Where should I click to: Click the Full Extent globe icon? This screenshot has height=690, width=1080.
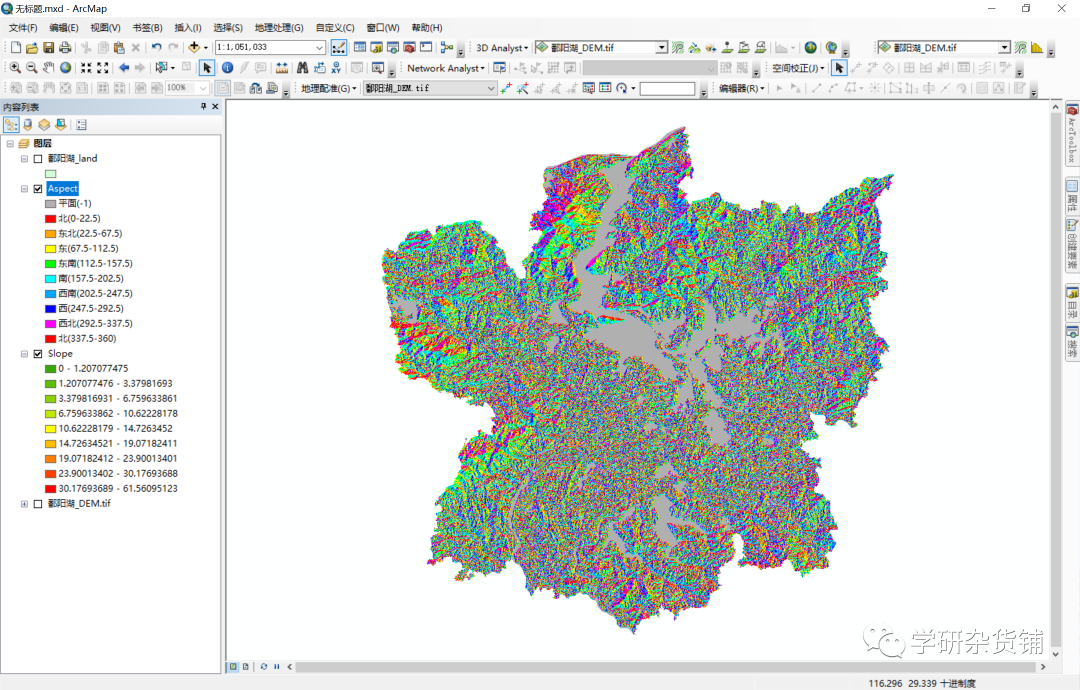pos(65,67)
